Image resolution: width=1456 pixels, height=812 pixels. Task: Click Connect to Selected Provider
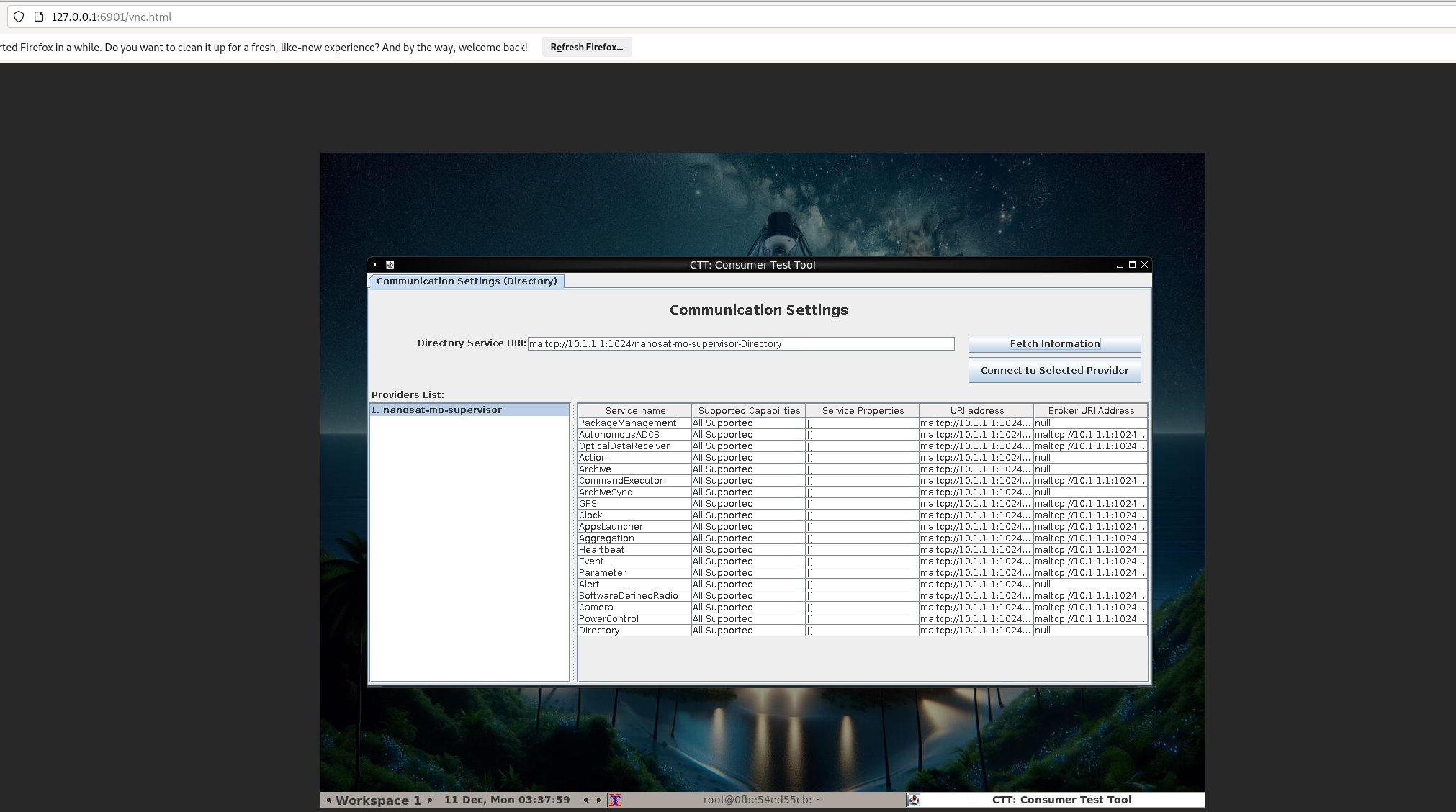click(1054, 370)
